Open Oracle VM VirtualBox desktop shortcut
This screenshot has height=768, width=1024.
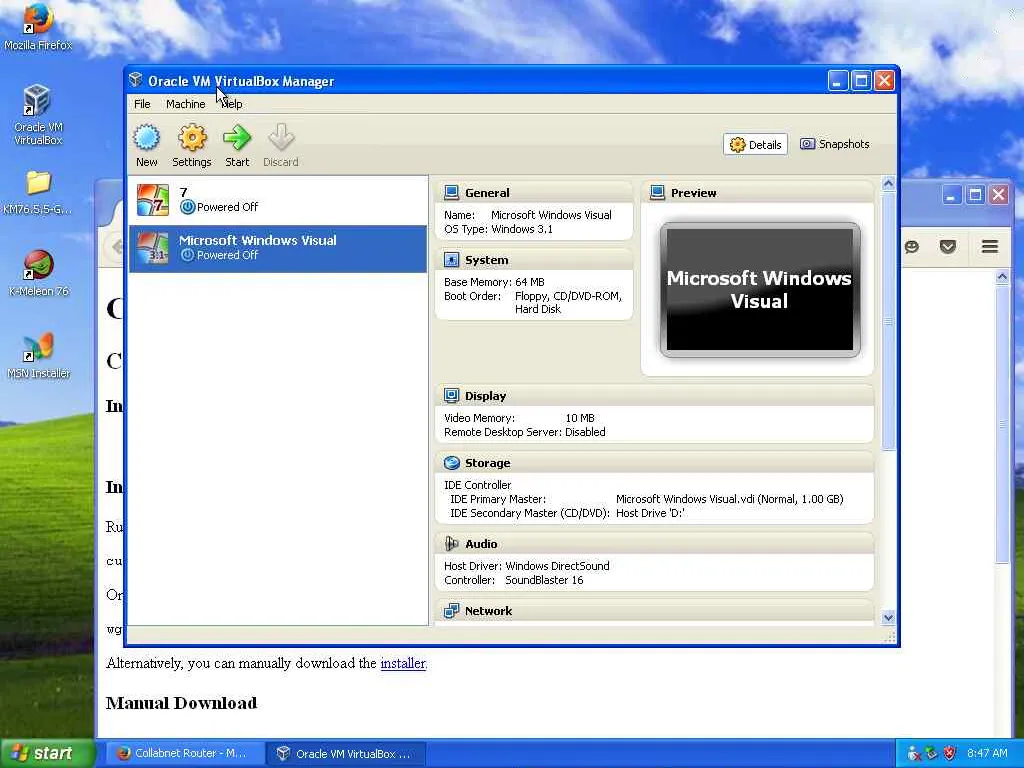tap(38, 115)
